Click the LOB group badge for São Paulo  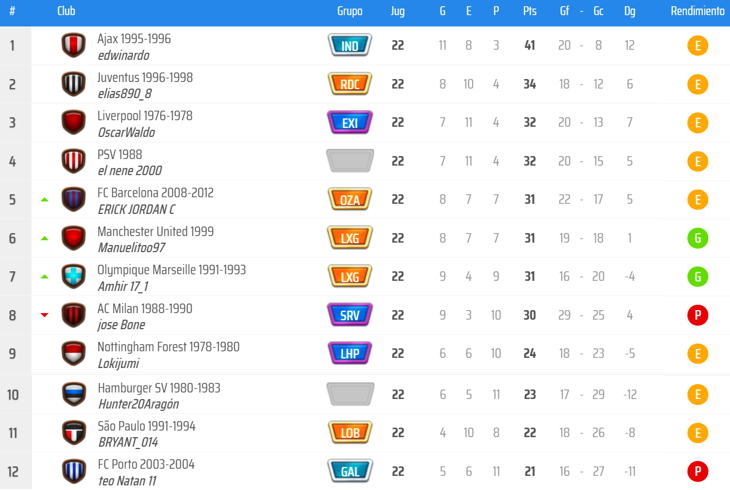[350, 432]
